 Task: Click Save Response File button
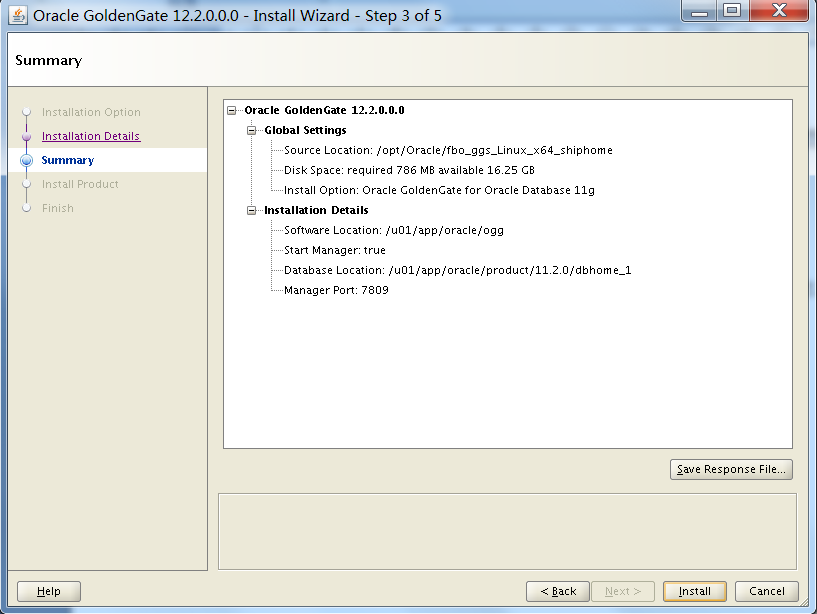click(x=731, y=469)
